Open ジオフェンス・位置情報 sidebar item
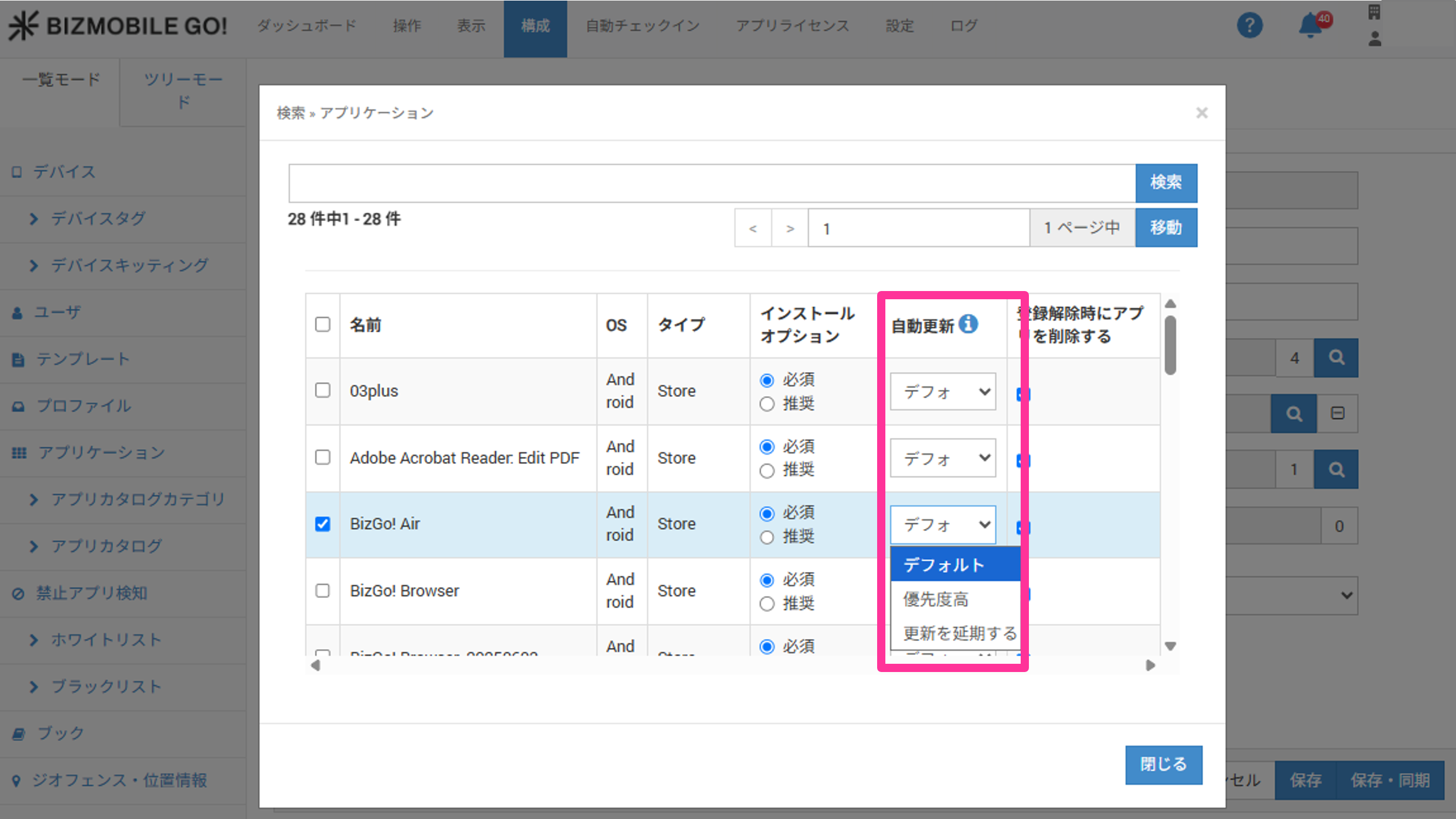The image size is (1456, 819). tap(119, 780)
